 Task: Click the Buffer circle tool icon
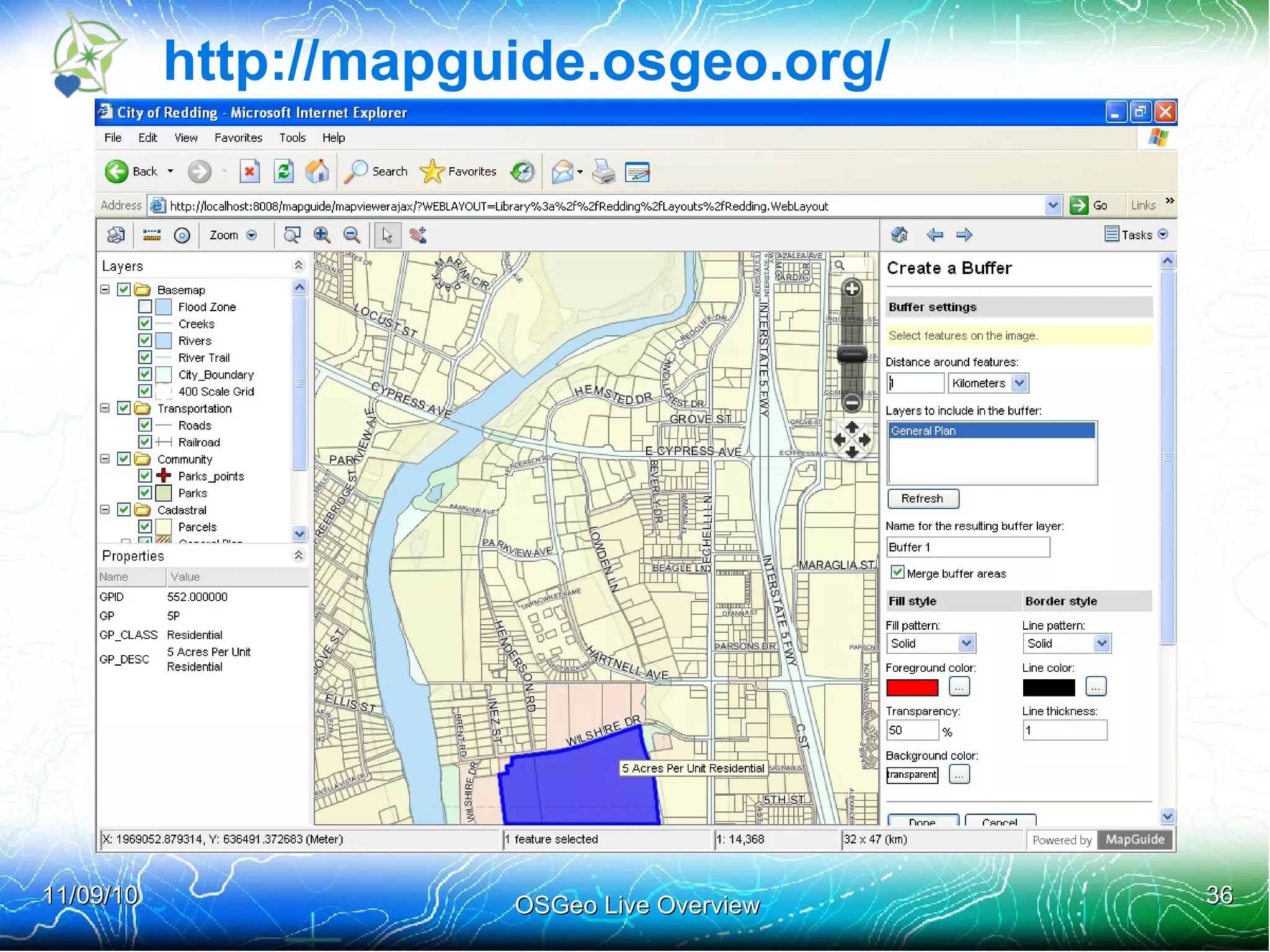point(182,236)
